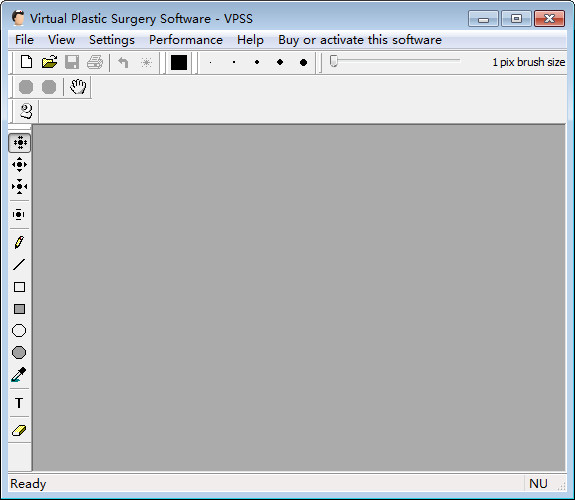
Task: Choose the hollow ellipse tool
Action: pyautogui.click(x=19, y=331)
